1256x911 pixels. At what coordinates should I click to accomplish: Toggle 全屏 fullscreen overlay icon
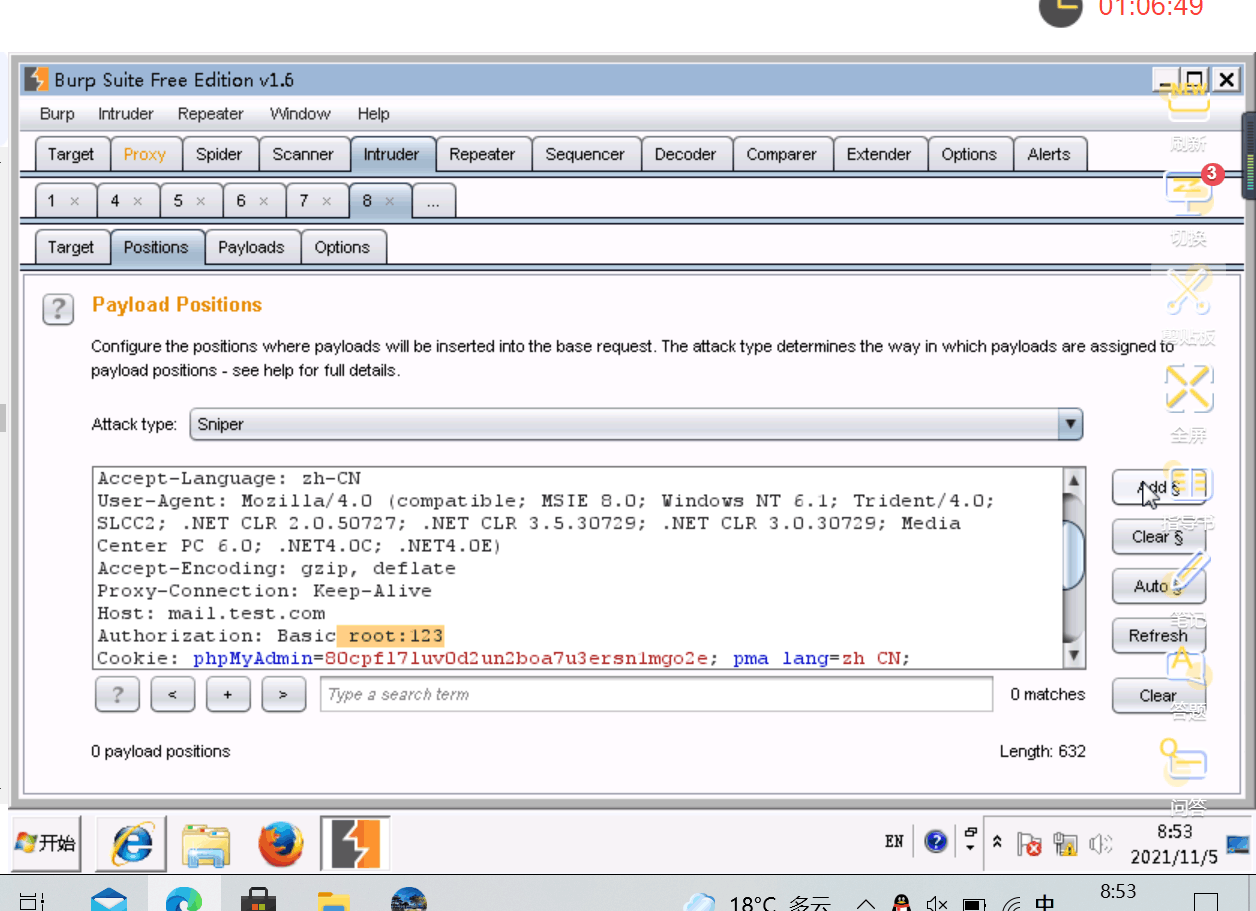tap(1189, 389)
